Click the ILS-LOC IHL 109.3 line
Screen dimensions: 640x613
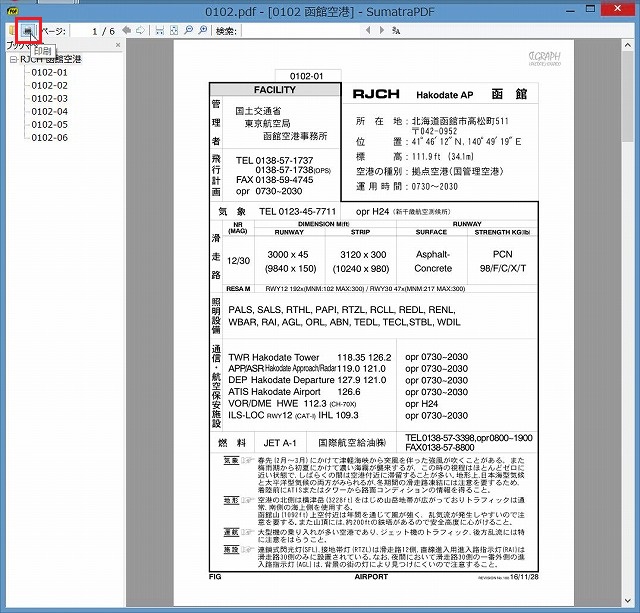[x=293, y=415]
